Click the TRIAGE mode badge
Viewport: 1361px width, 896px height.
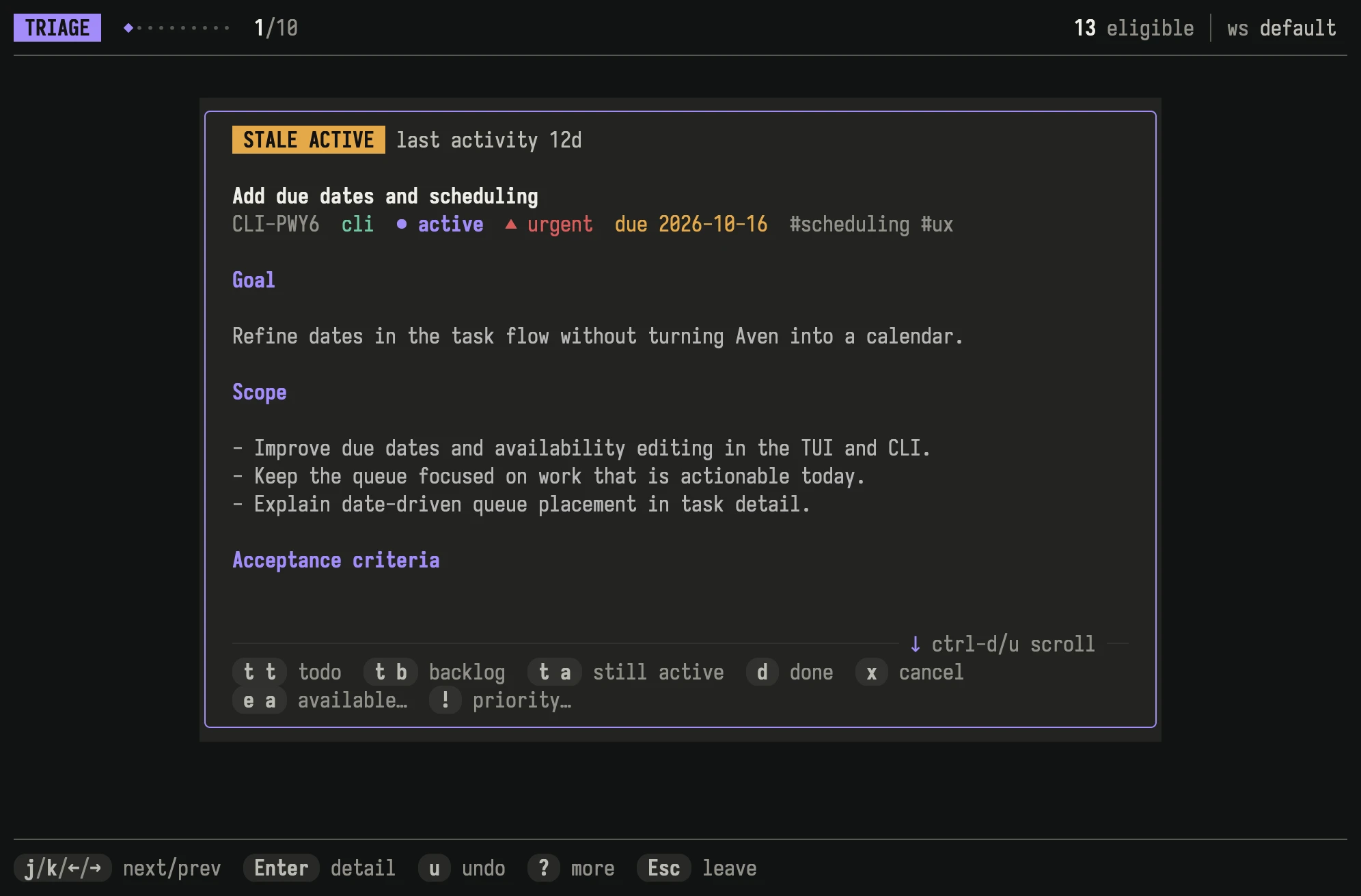click(57, 28)
